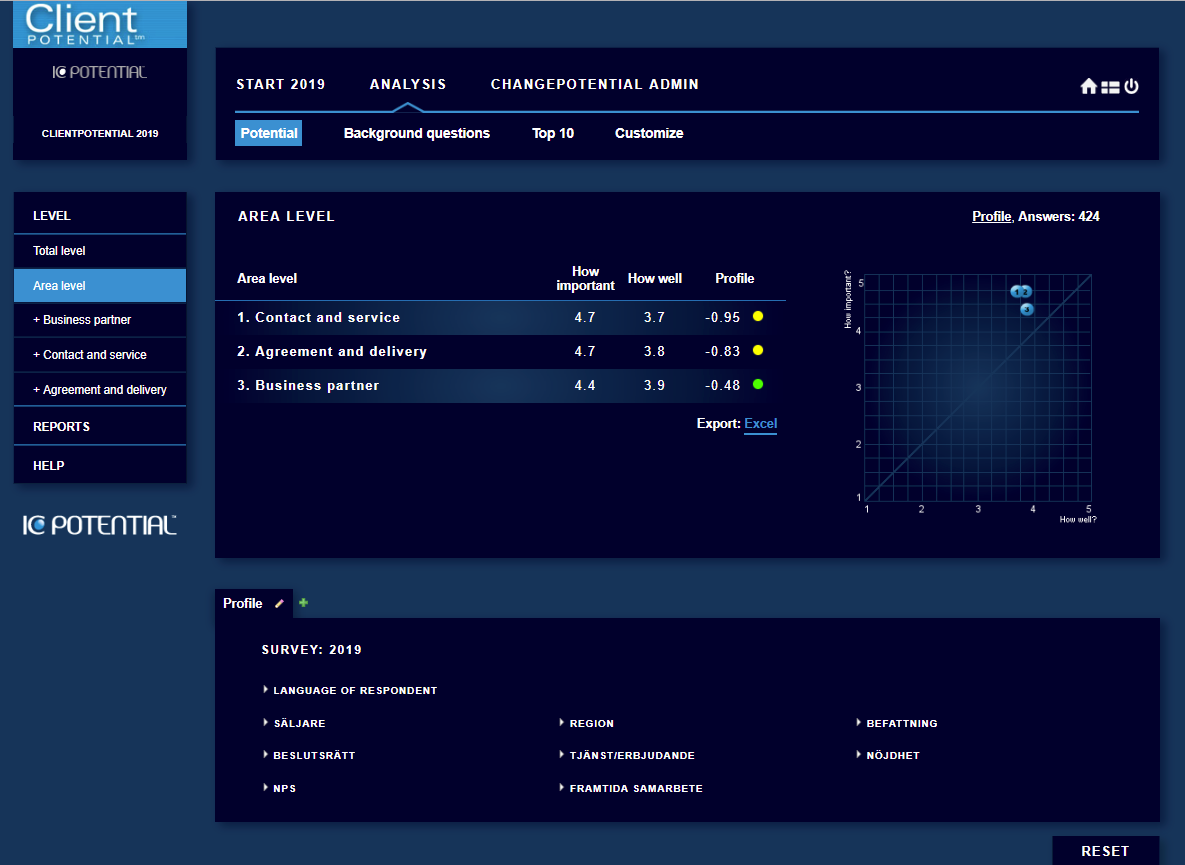Open the Profile link near Answers
Screen dimensions: 1185x865
(992, 217)
